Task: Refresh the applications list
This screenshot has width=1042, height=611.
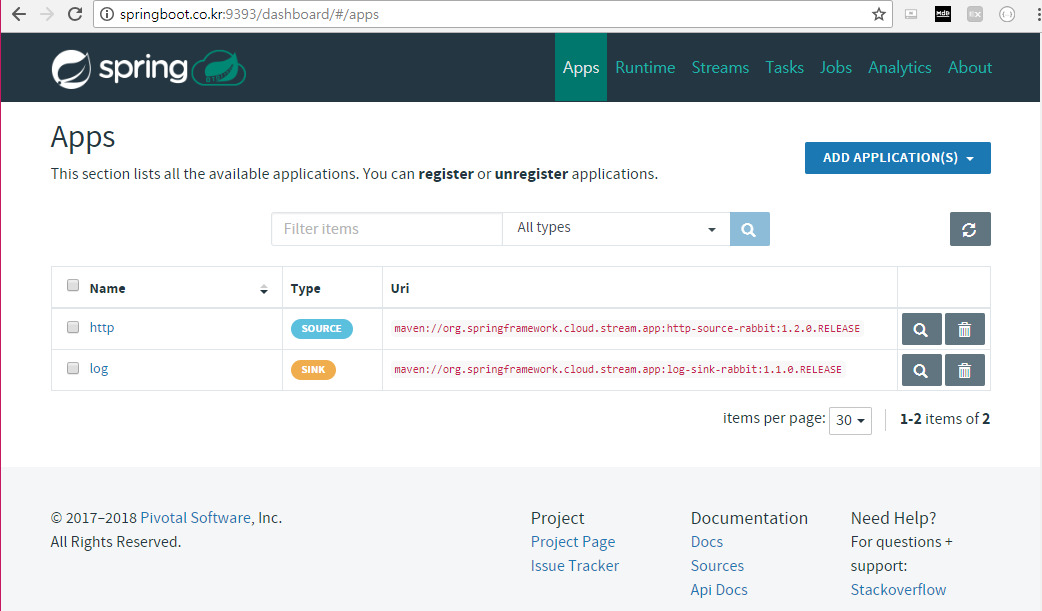Action: pos(969,229)
